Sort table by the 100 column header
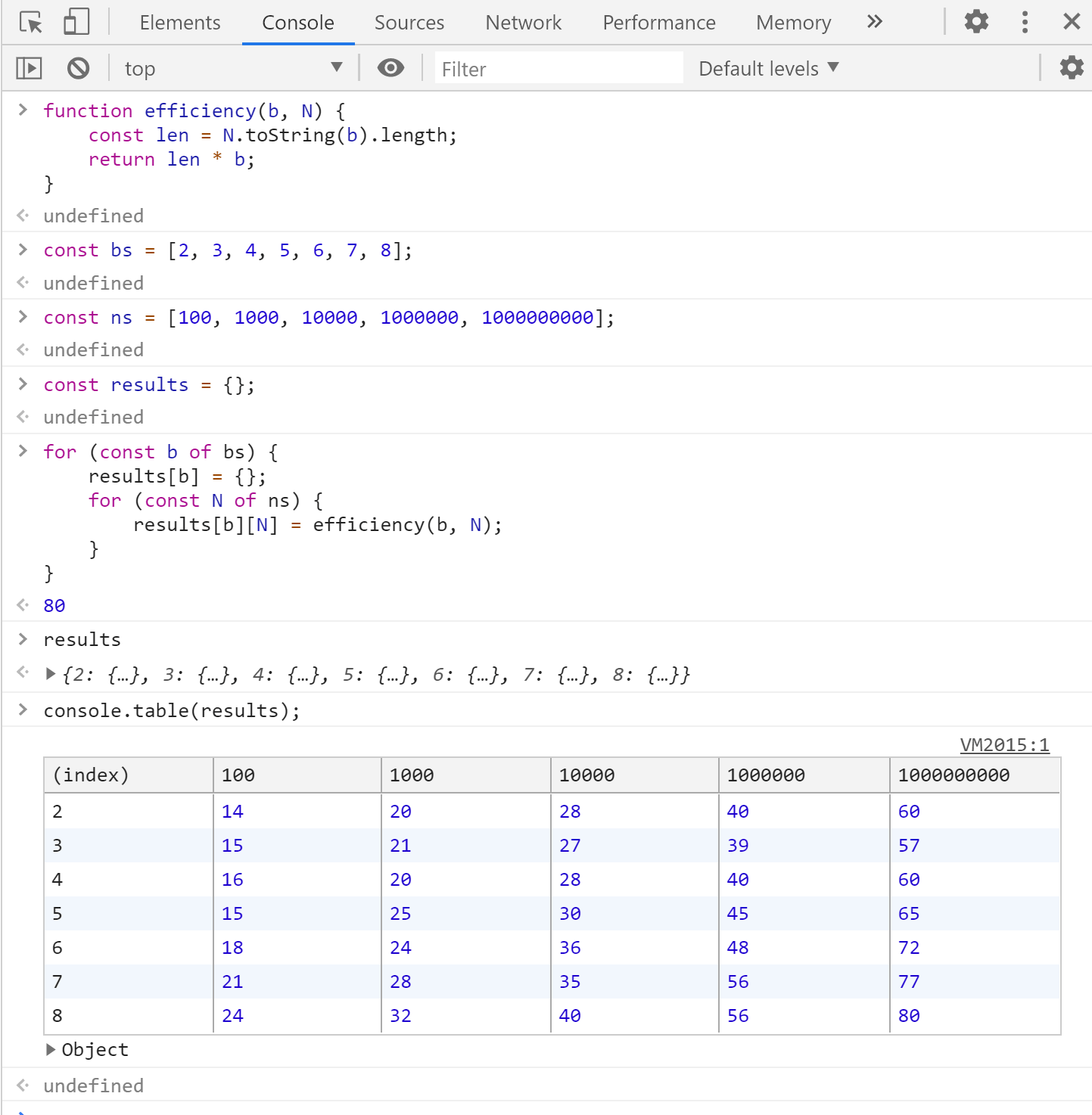Image resolution: width=1092 pixels, height=1115 pixels. [x=297, y=775]
